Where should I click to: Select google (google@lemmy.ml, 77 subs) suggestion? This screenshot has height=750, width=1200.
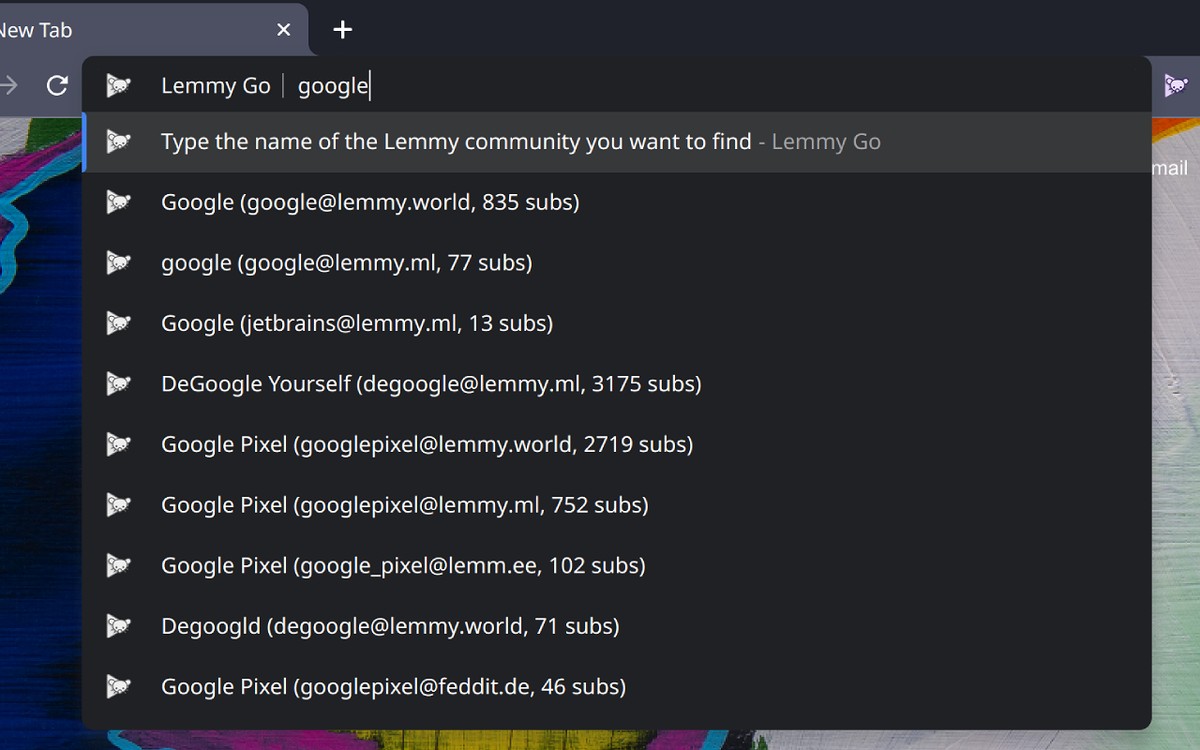pyautogui.click(x=346, y=263)
